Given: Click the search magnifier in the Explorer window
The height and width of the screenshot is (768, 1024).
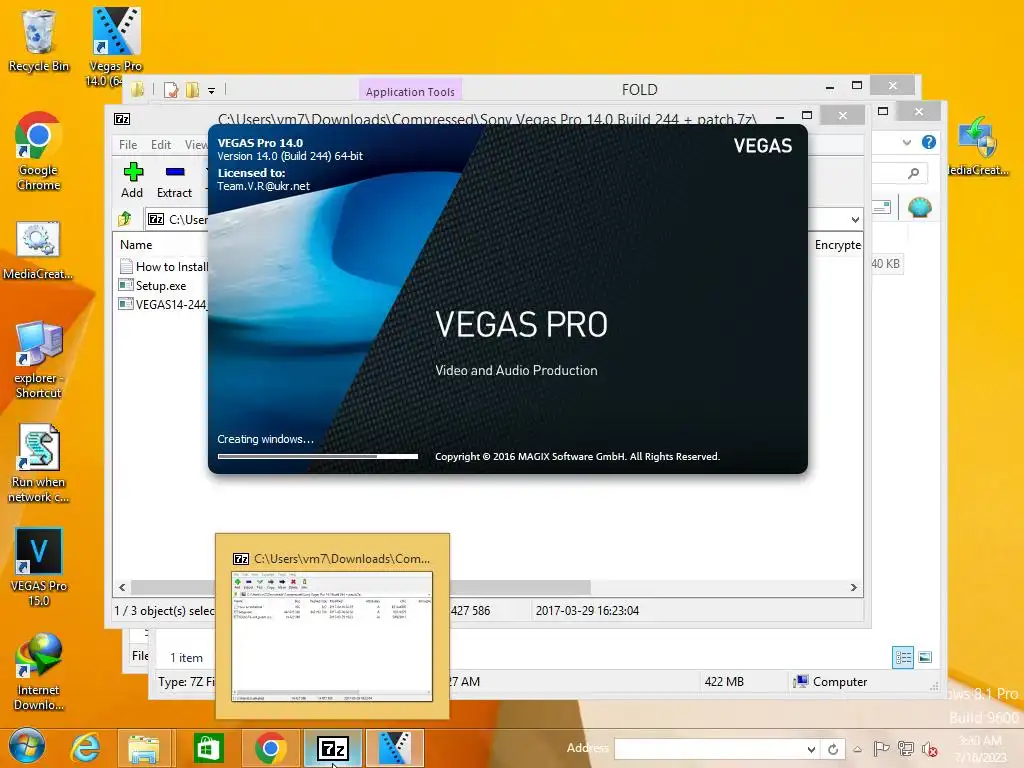Looking at the screenshot, I should pos(913,173).
